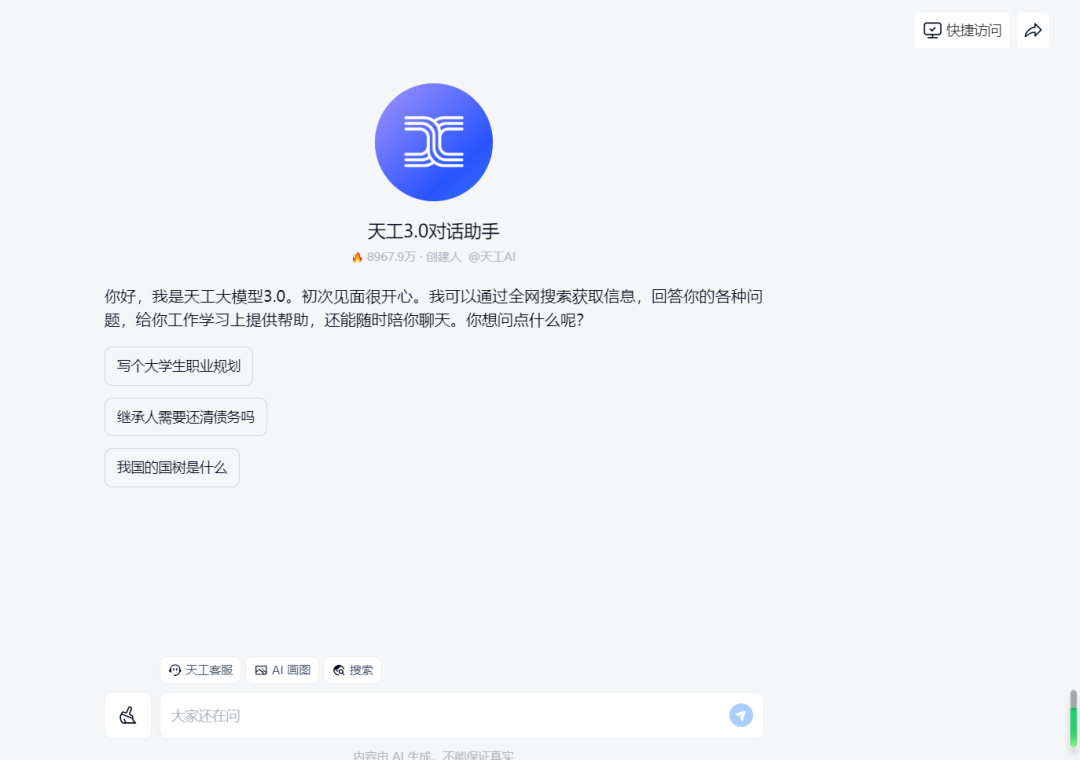Click the flame popularity icon
Image resolution: width=1080 pixels, height=760 pixels.
357,257
